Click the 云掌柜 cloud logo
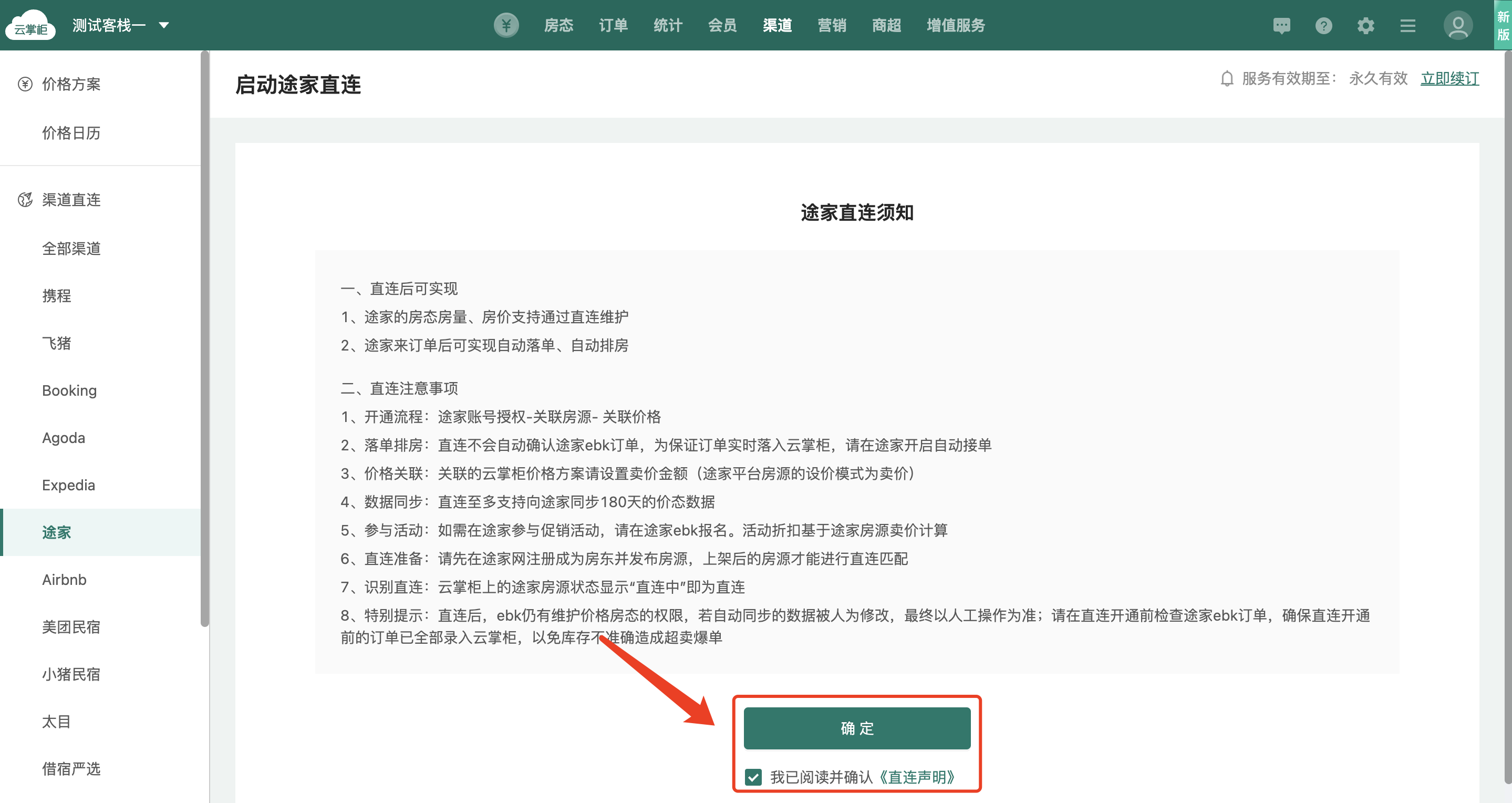This screenshot has height=803, width=1512. click(x=30, y=26)
